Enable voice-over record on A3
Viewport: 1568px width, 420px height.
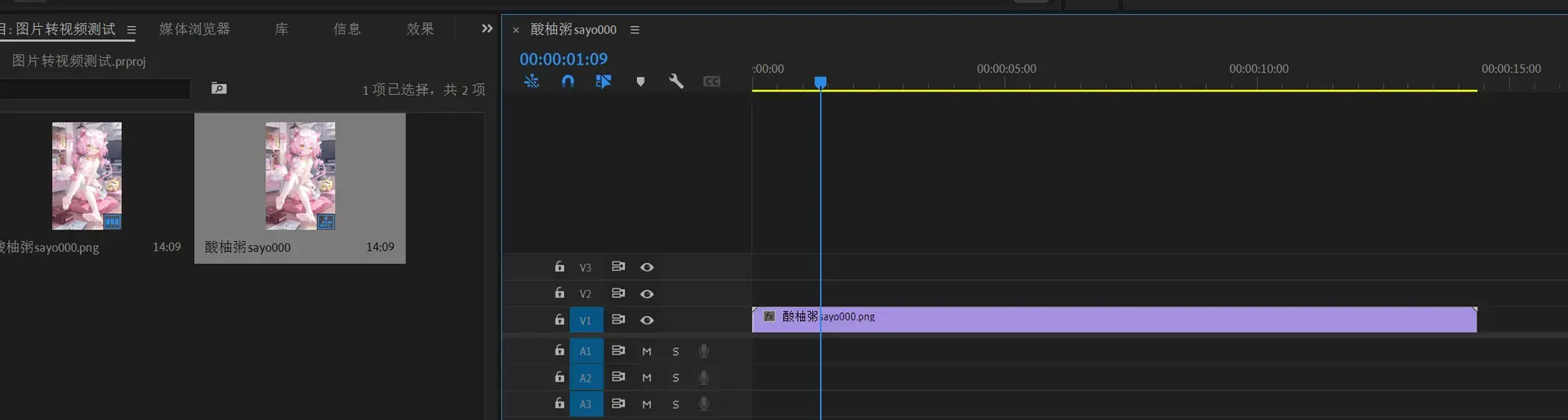[x=704, y=403]
